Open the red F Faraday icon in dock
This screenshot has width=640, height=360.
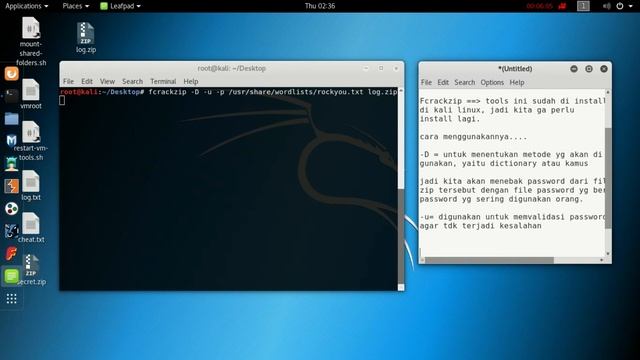click(11, 253)
